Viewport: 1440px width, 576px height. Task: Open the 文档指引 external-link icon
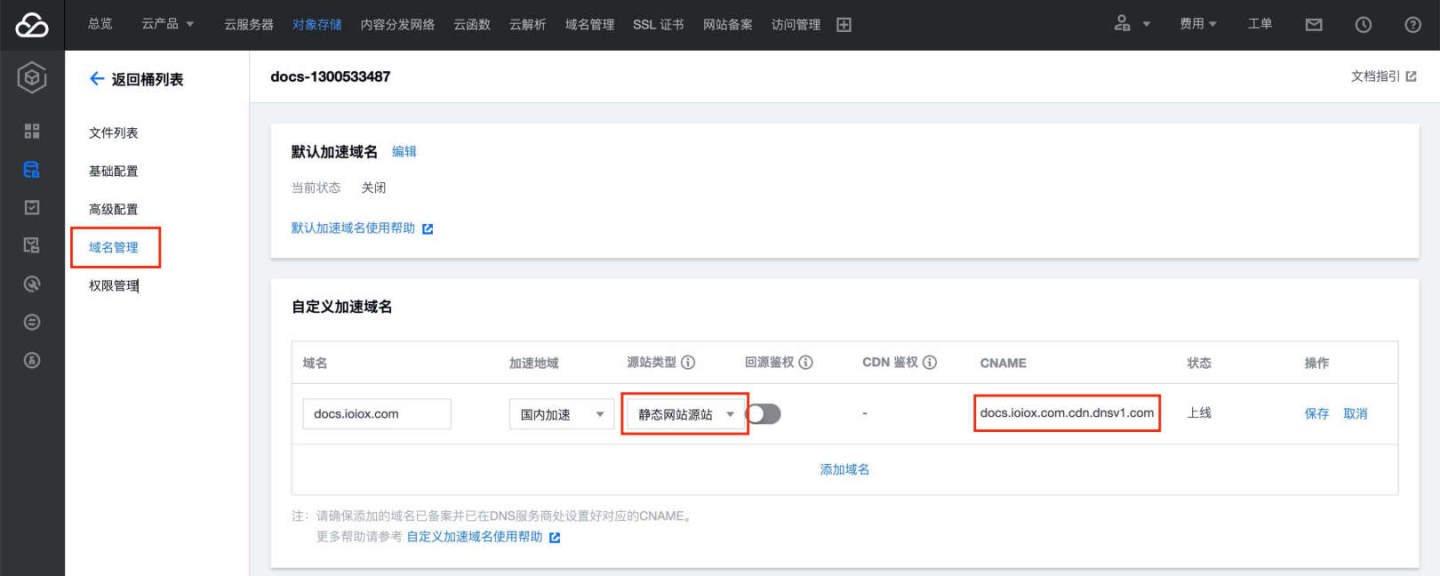(x=1409, y=75)
